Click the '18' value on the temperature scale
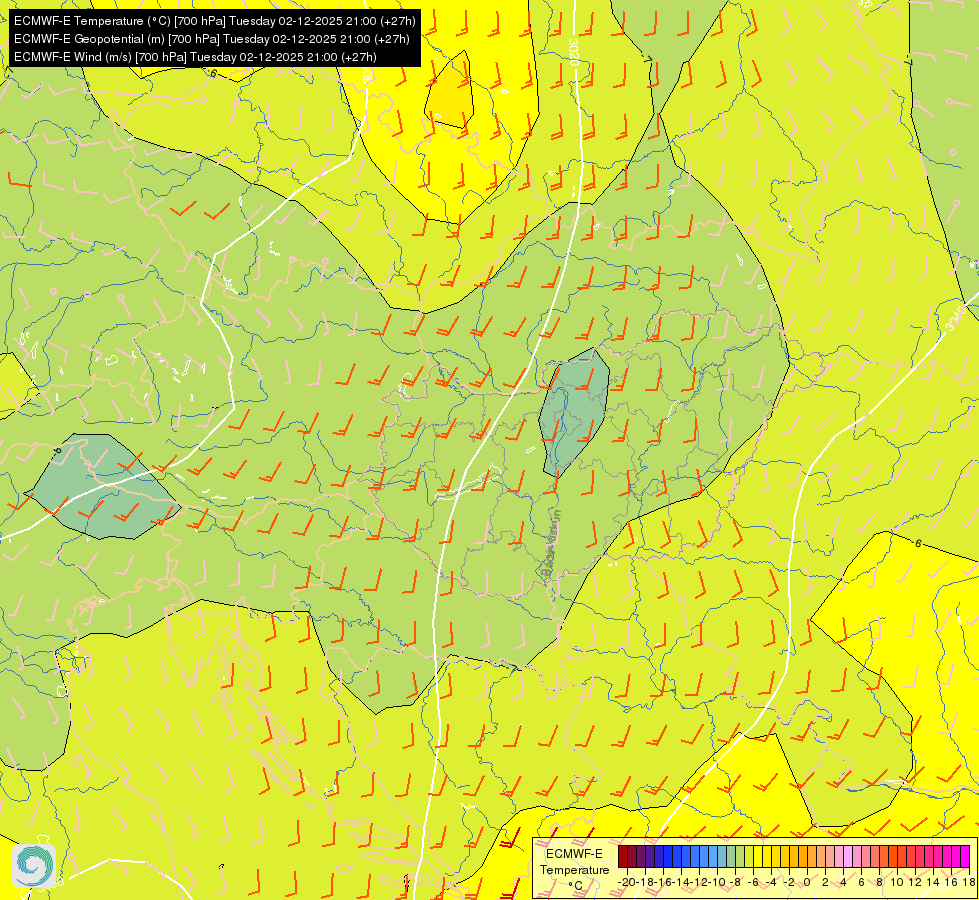The image size is (979, 900). (968, 882)
